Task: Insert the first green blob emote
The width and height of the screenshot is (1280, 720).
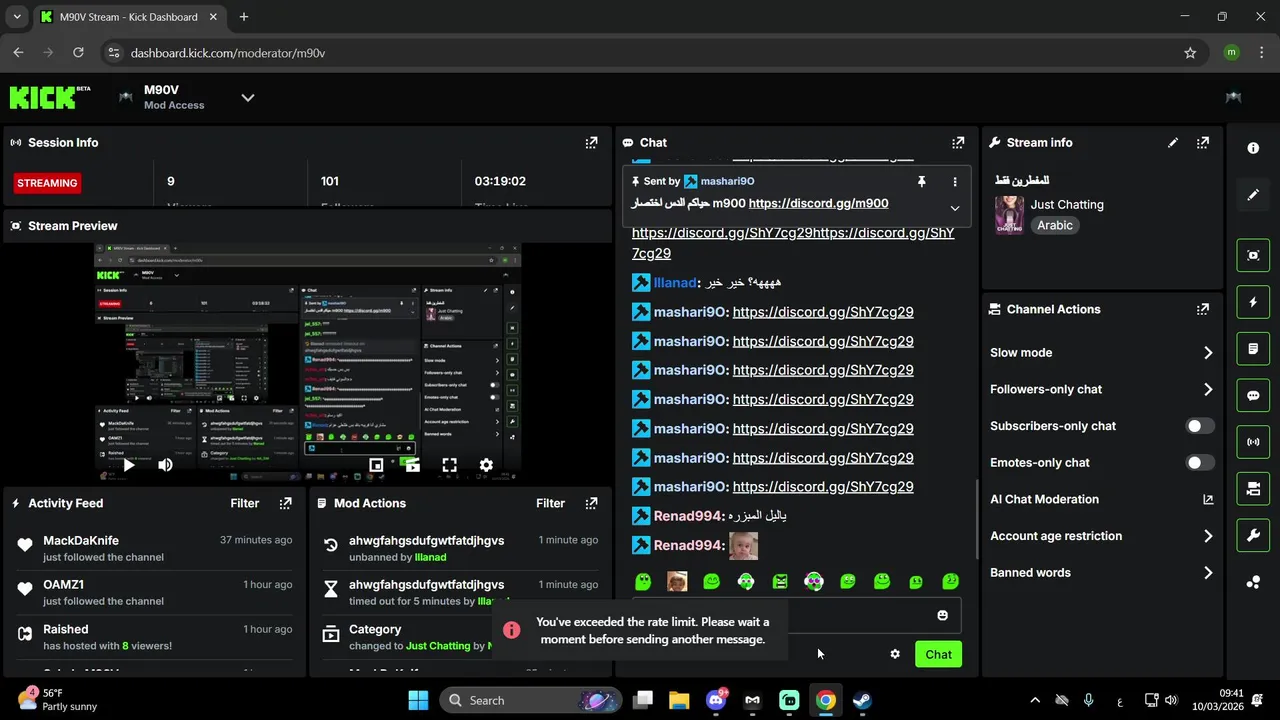Action: (643, 581)
